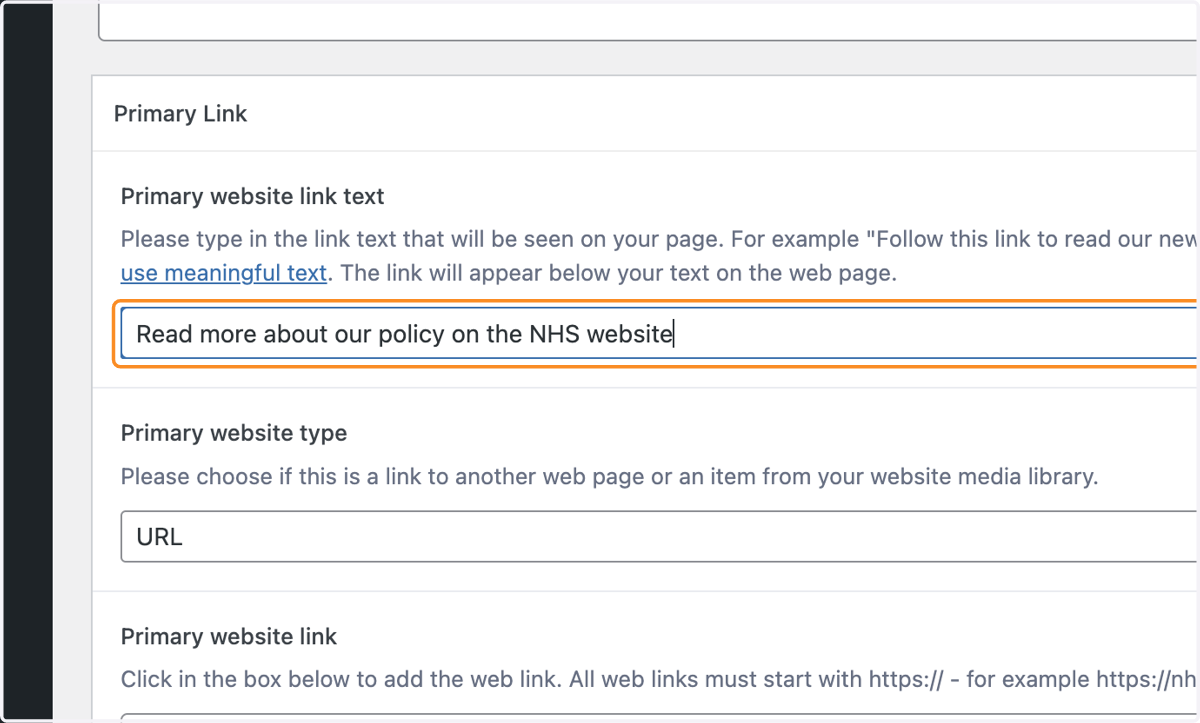Focus the Primary website link text field
Viewport: 1200px width, 723px height.
(660, 334)
